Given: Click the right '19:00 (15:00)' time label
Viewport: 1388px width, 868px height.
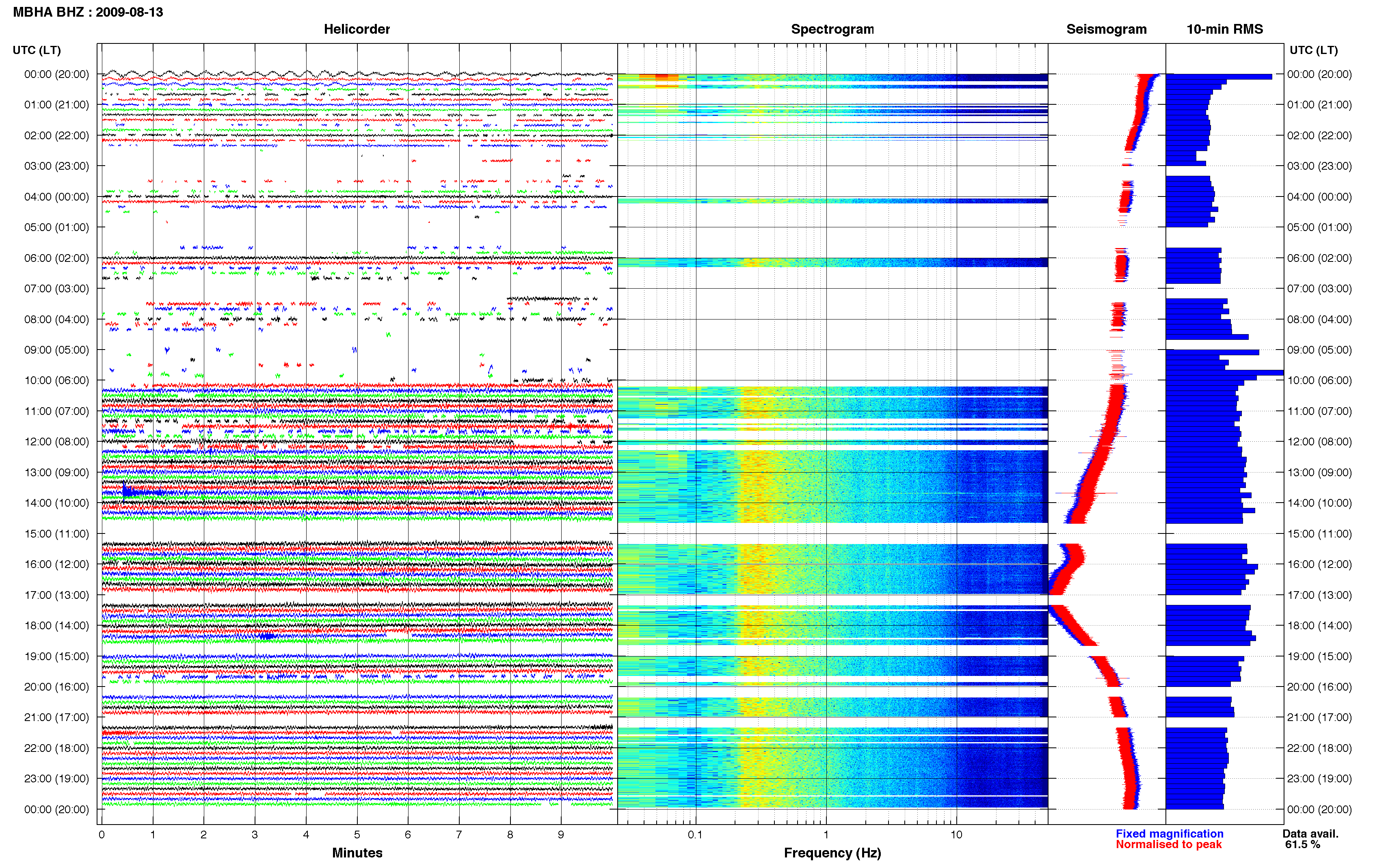Looking at the screenshot, I should click(x=1319, y=656).
